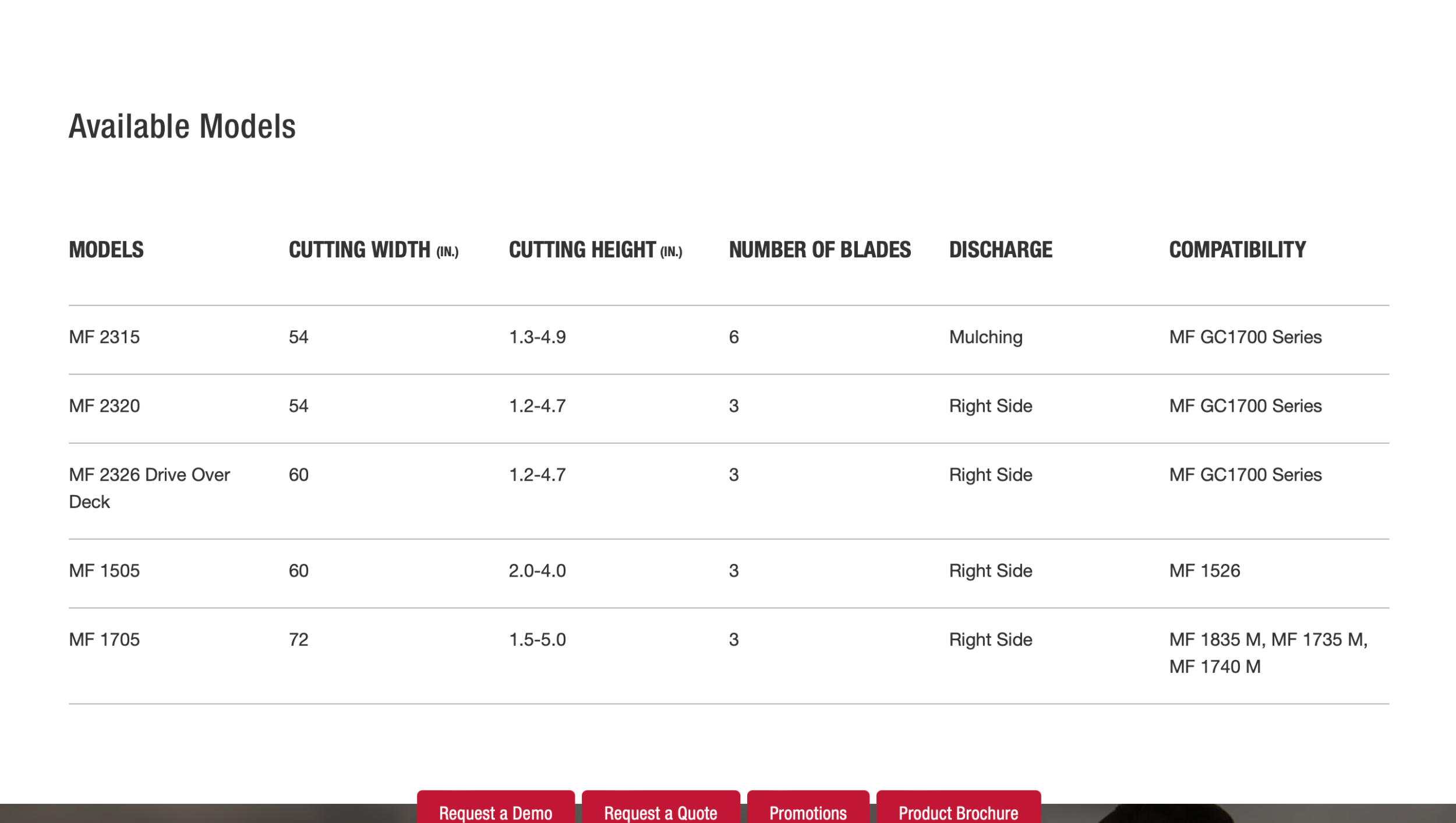Select cutting height 1.2-4.7 in MF 2320 row
This screenshot has height=823, width=1456.
[537, 406]
